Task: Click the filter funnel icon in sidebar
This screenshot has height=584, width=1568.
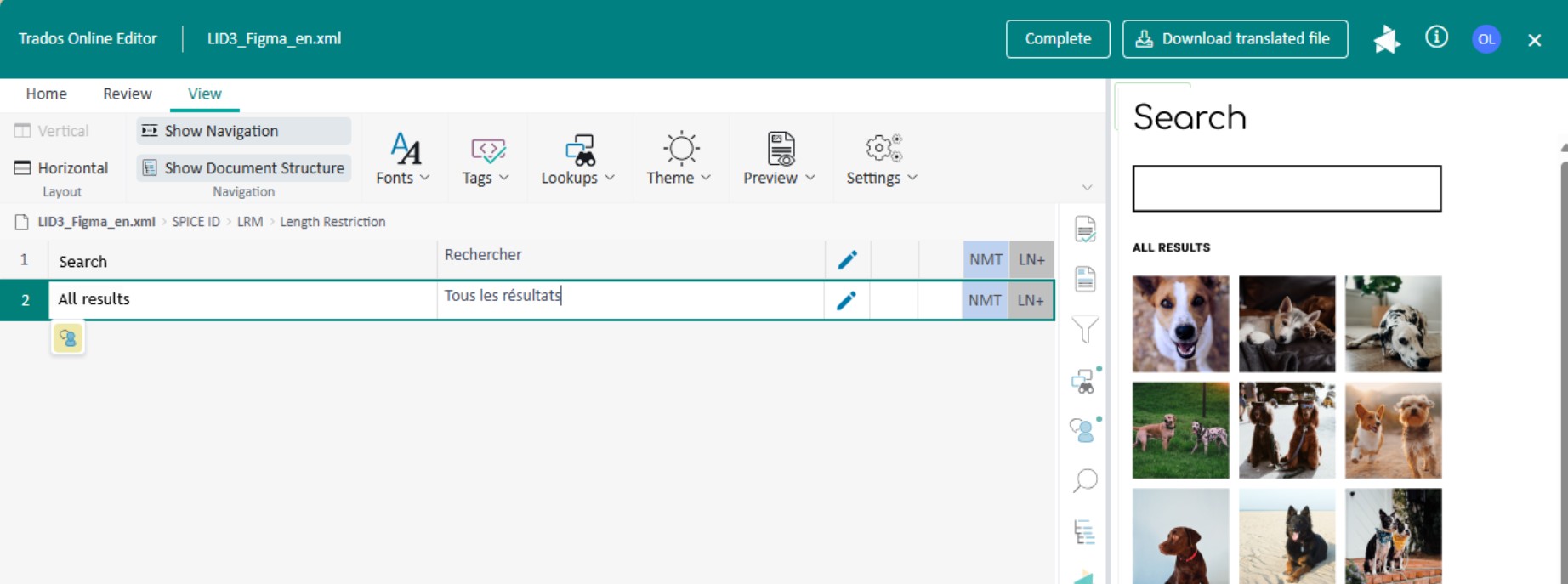Action: click(x=1085, y=330)
